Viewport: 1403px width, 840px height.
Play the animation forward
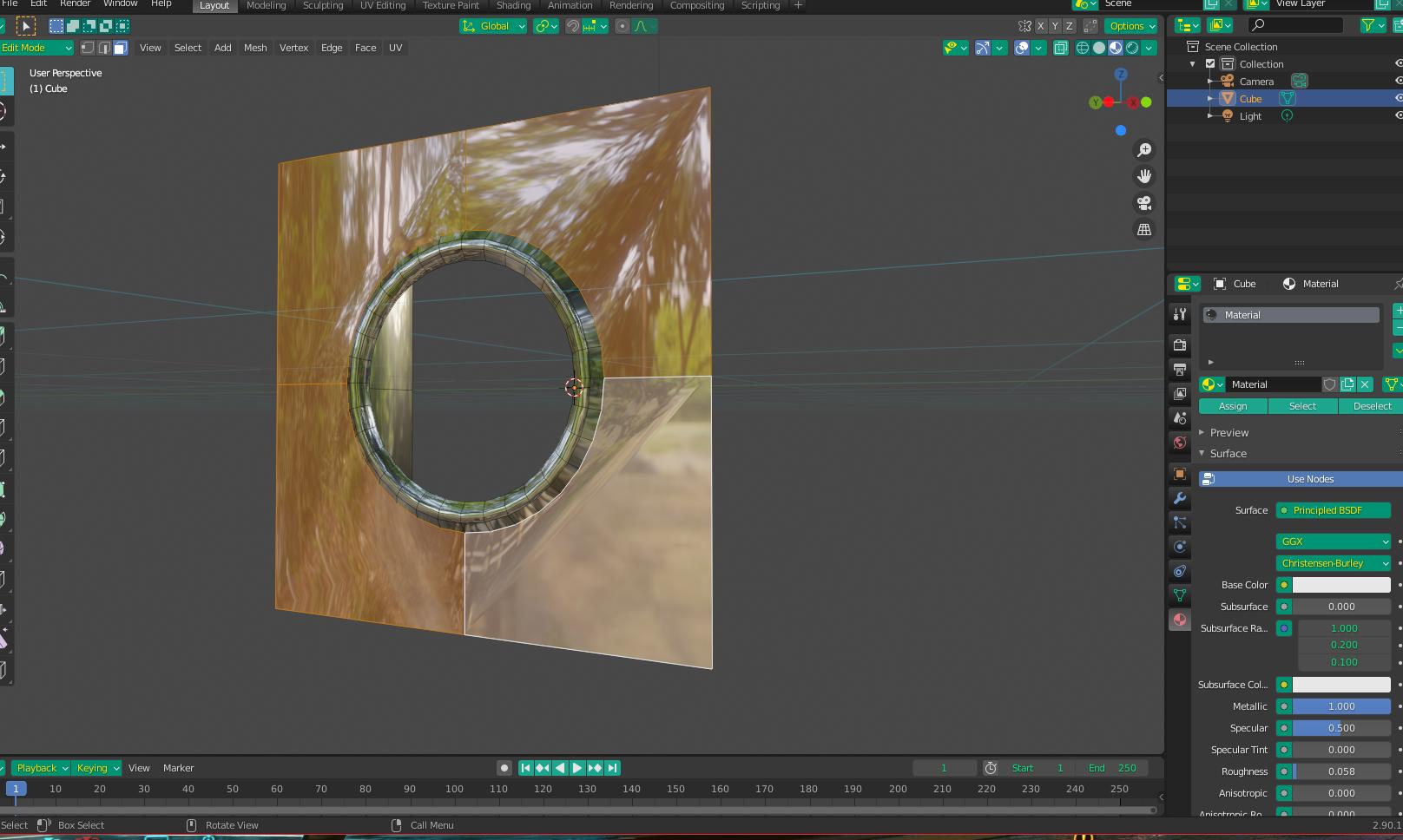577,768
